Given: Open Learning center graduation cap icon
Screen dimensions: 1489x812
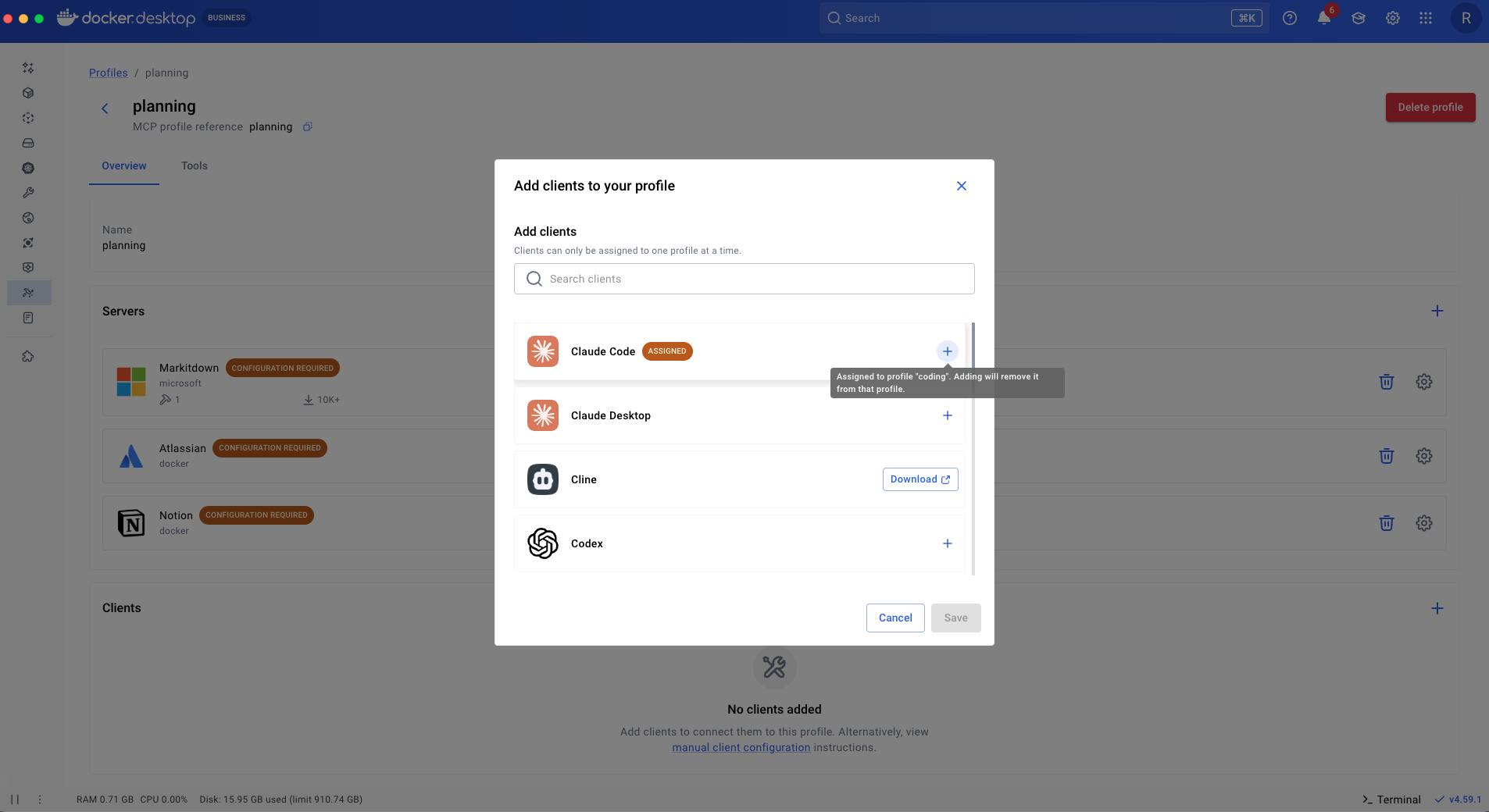Looking at the screenshot, I should click(1359, 18).
